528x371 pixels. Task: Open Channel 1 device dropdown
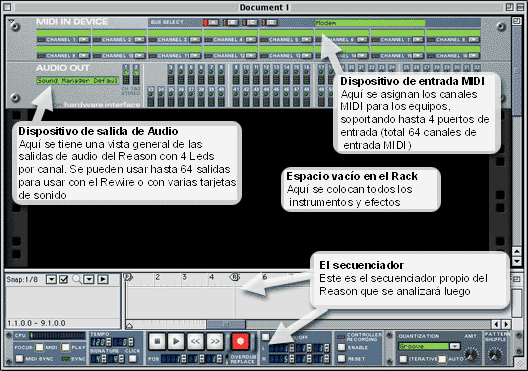(84, 40)
